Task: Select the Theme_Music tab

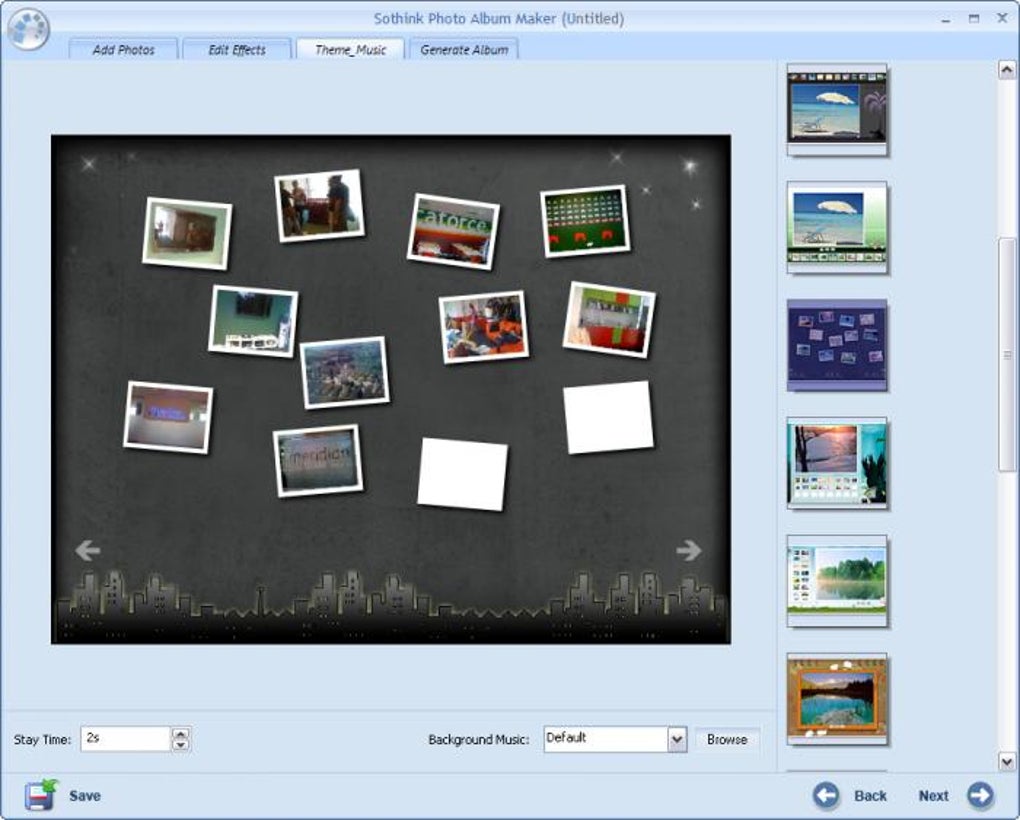Action: point(351,49)
